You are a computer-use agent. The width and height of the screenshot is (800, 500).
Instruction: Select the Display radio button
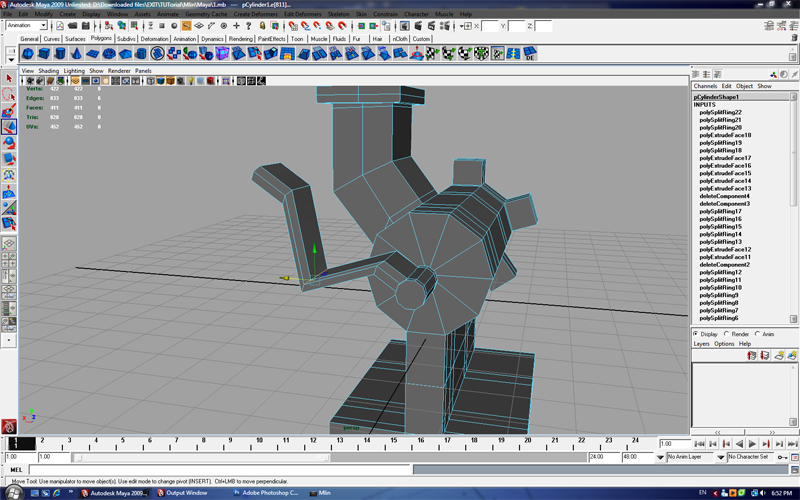(697, 334)
